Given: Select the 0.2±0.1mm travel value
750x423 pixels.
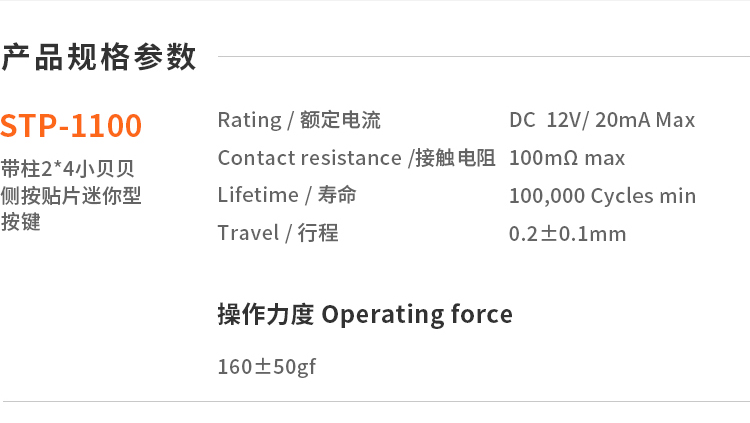Looking at the screenshot, I should click(x=567, y=234).
